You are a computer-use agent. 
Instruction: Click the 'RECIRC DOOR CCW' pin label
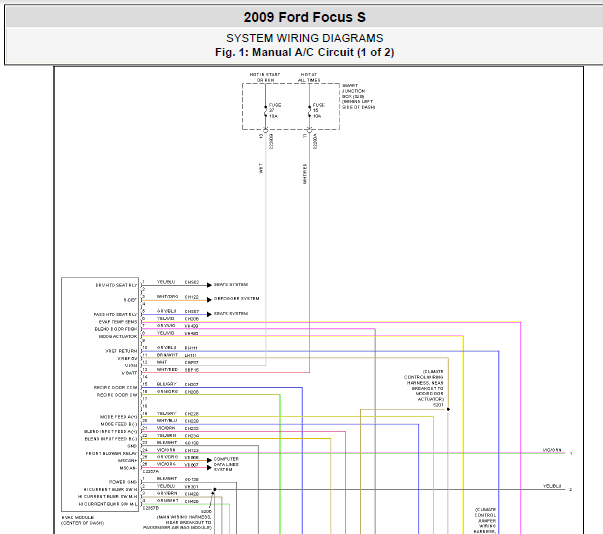115,388
